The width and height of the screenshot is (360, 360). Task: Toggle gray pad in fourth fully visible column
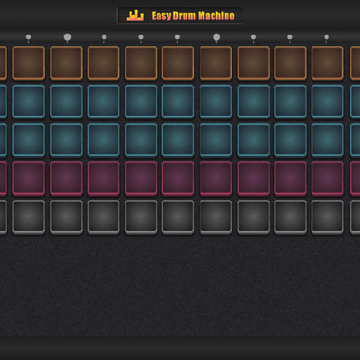pyautogui.click(x=141, y=217)
